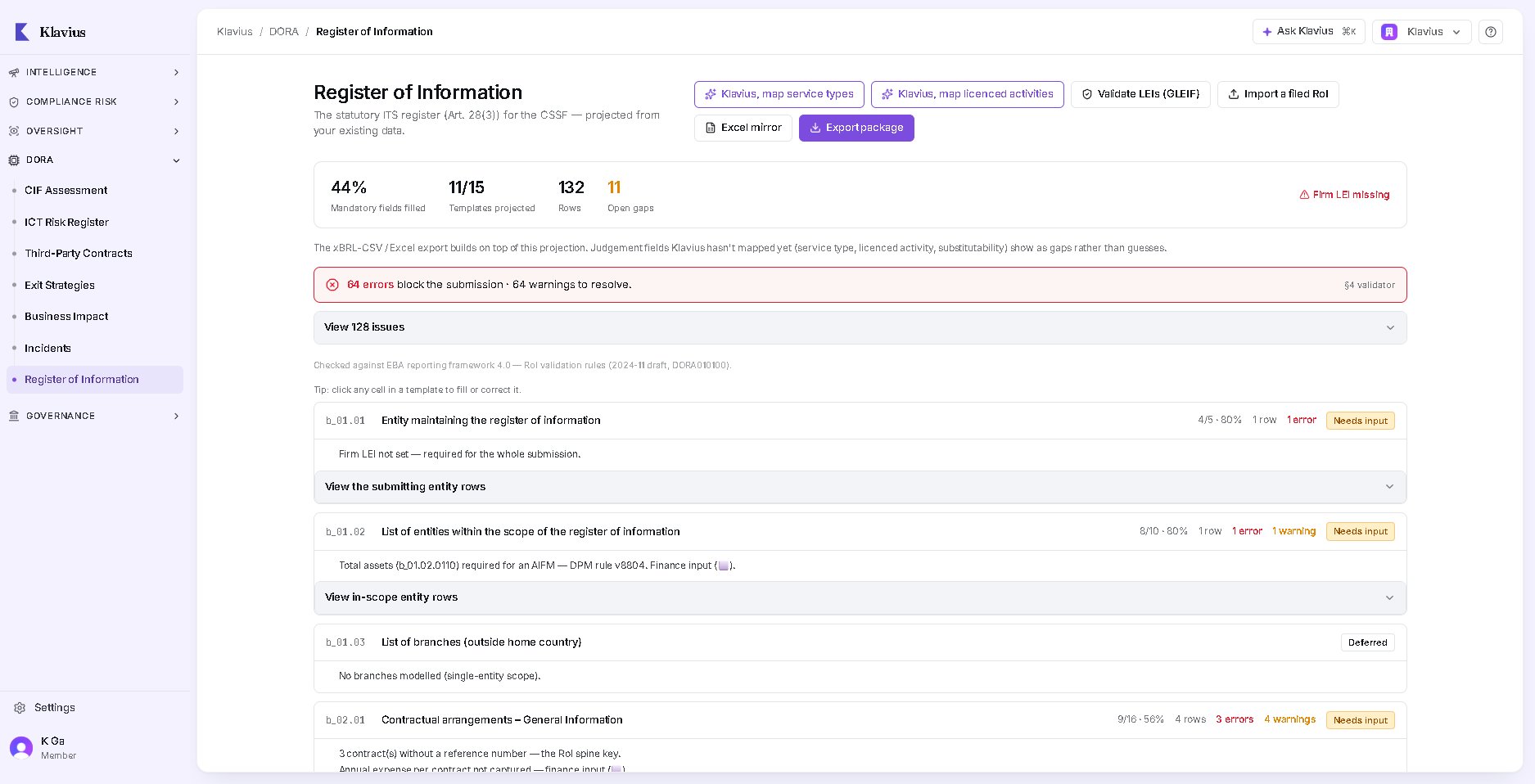Click the Compliance Risk shield icon
Image resolution: width=1535 pixels, height=784 pixels.
tap(14, 102)
